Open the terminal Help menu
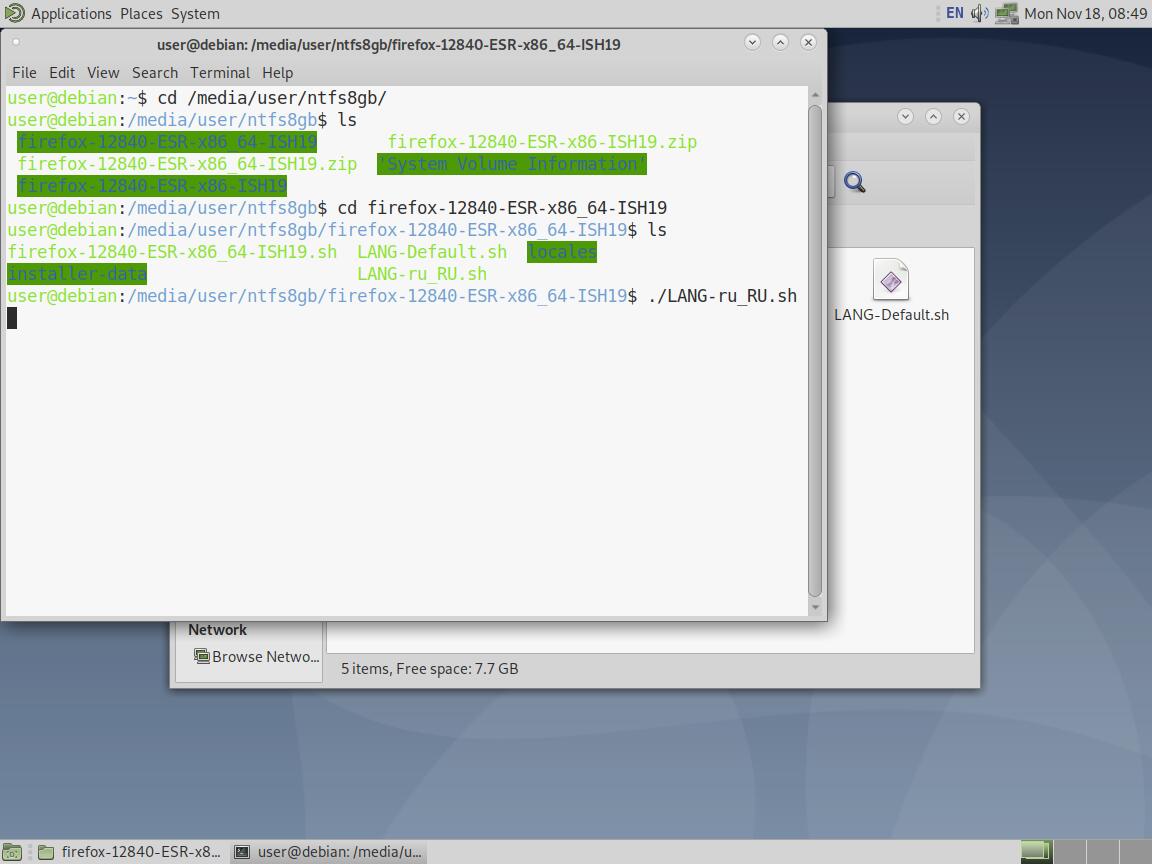This screenshot has height=864, width=1152. pos(277,72)
